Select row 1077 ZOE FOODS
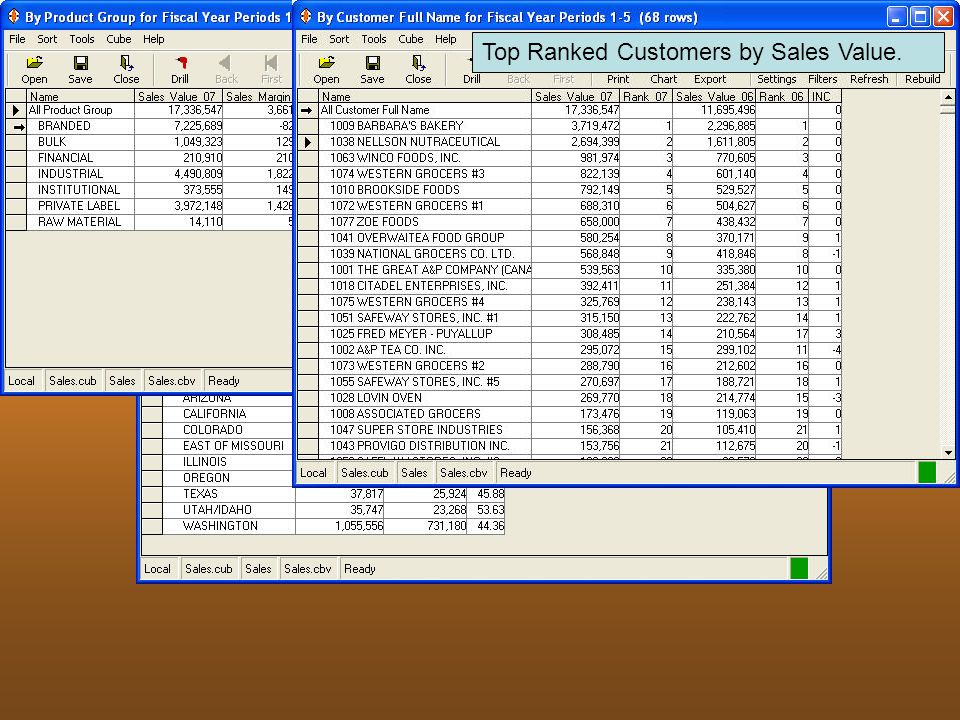Image resolution: width=960 pixels, height=720 pixels. coord(569,222)
